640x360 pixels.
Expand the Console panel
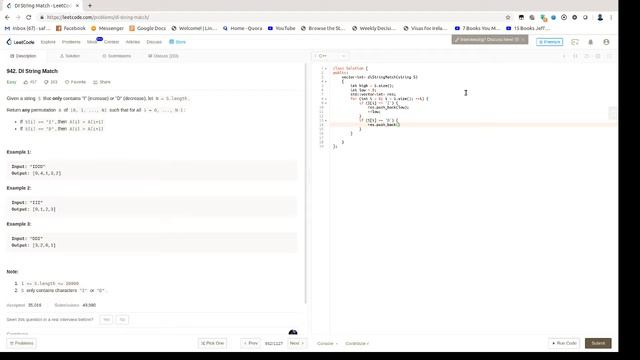[327, 343]
